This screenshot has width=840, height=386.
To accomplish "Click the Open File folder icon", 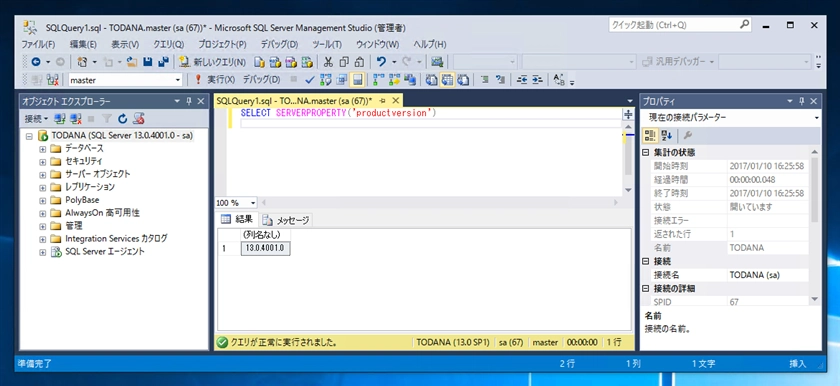I will 132,62.
